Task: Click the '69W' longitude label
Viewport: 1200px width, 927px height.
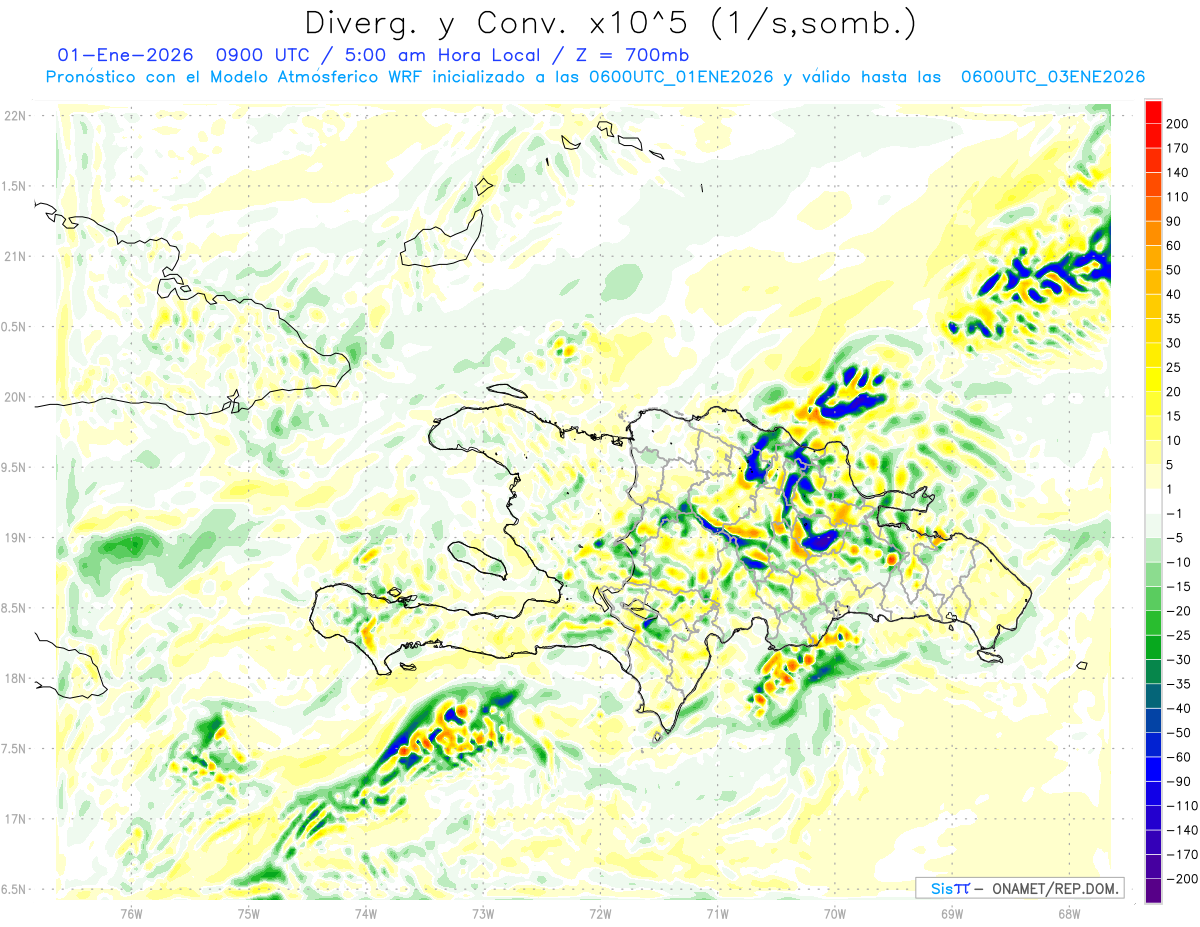Action: (x=952, y=913)
